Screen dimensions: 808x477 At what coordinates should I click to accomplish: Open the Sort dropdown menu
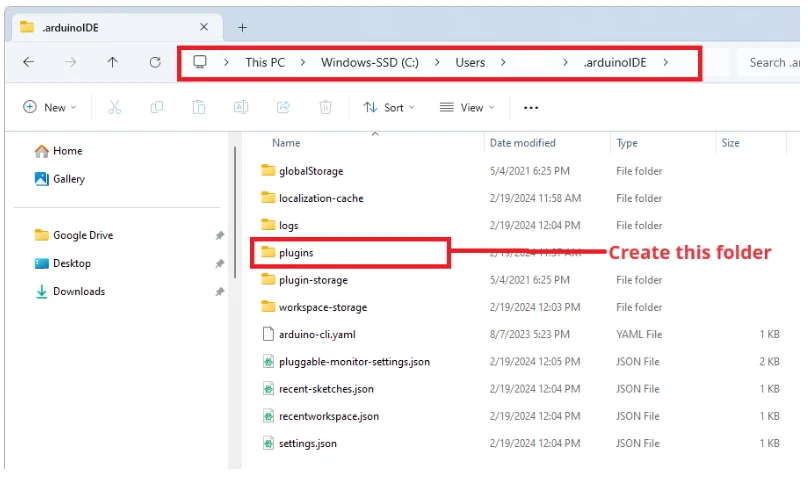pos(390,107)
